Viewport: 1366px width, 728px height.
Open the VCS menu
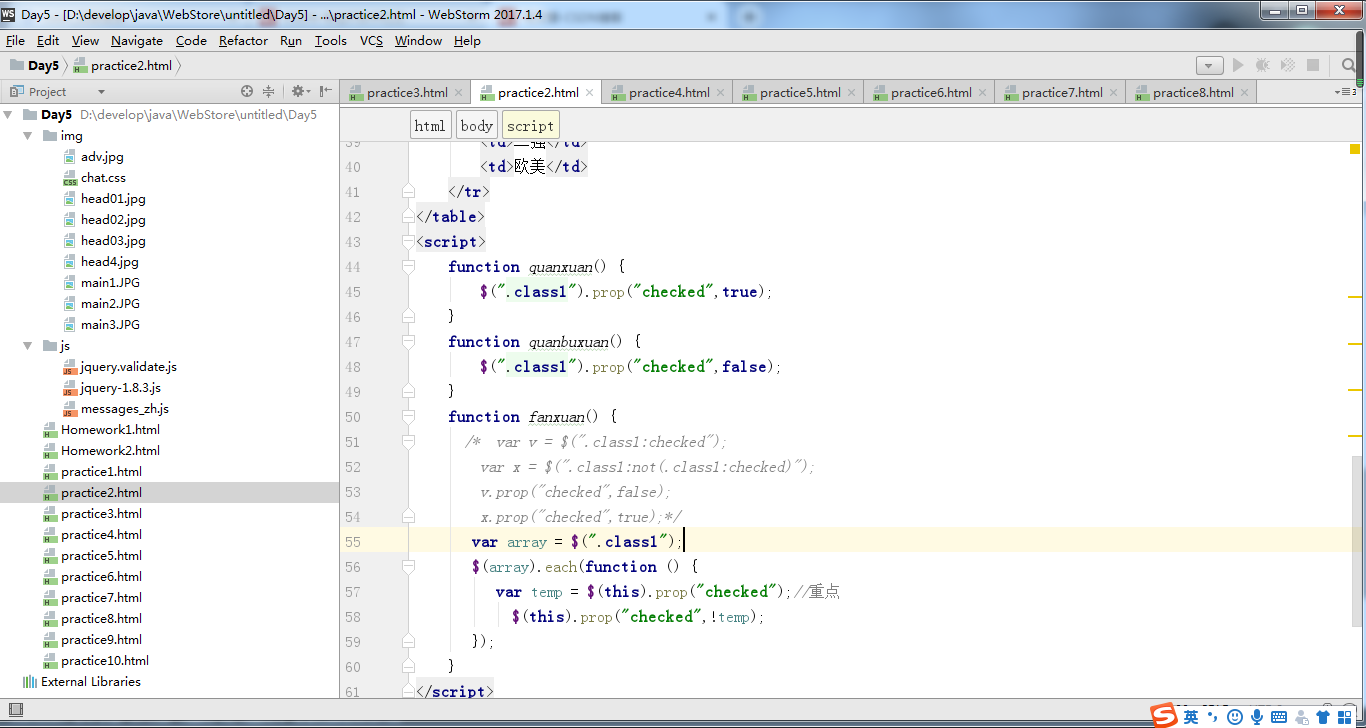371,41
